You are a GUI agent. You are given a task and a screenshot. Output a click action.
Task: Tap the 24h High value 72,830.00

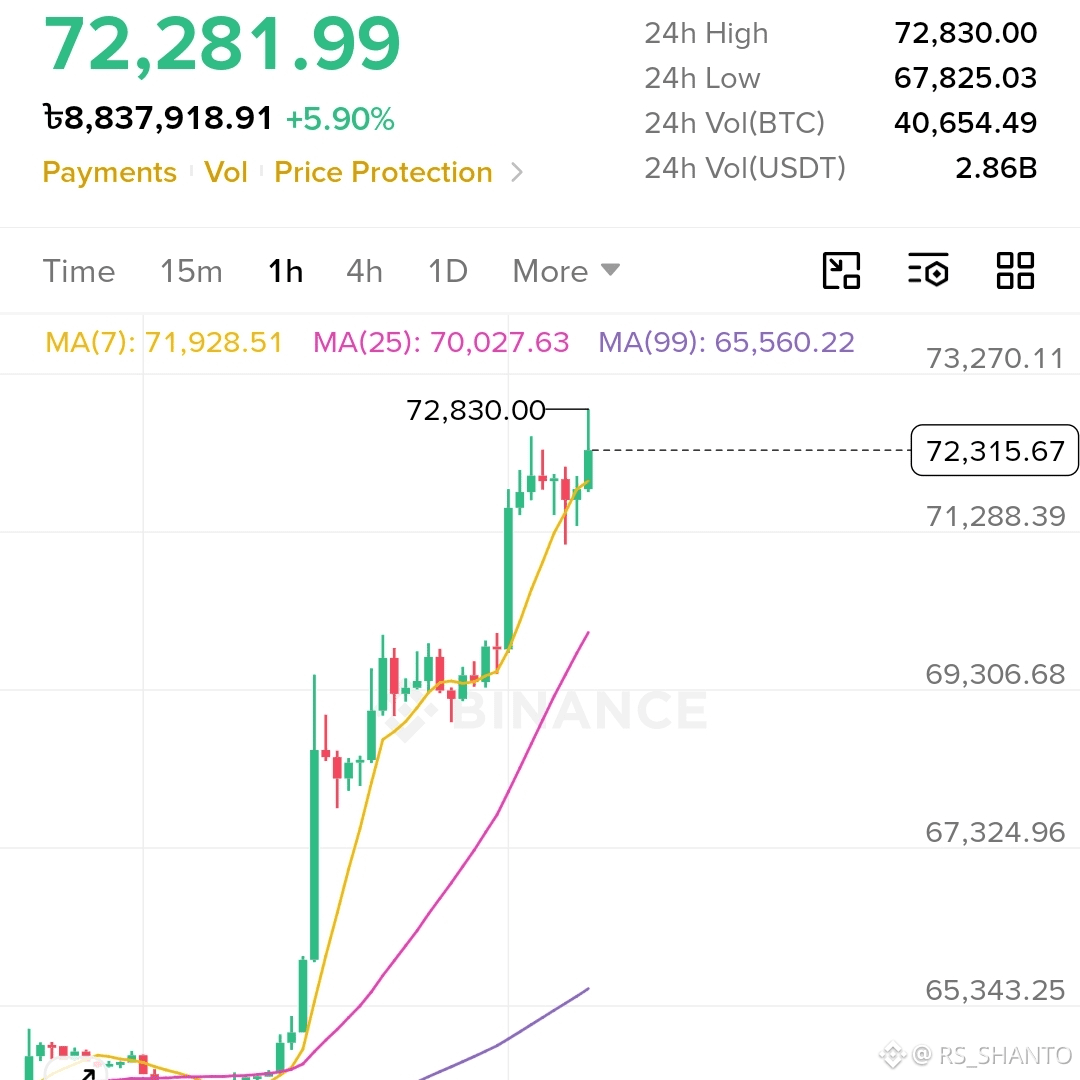tap(965, 33)
